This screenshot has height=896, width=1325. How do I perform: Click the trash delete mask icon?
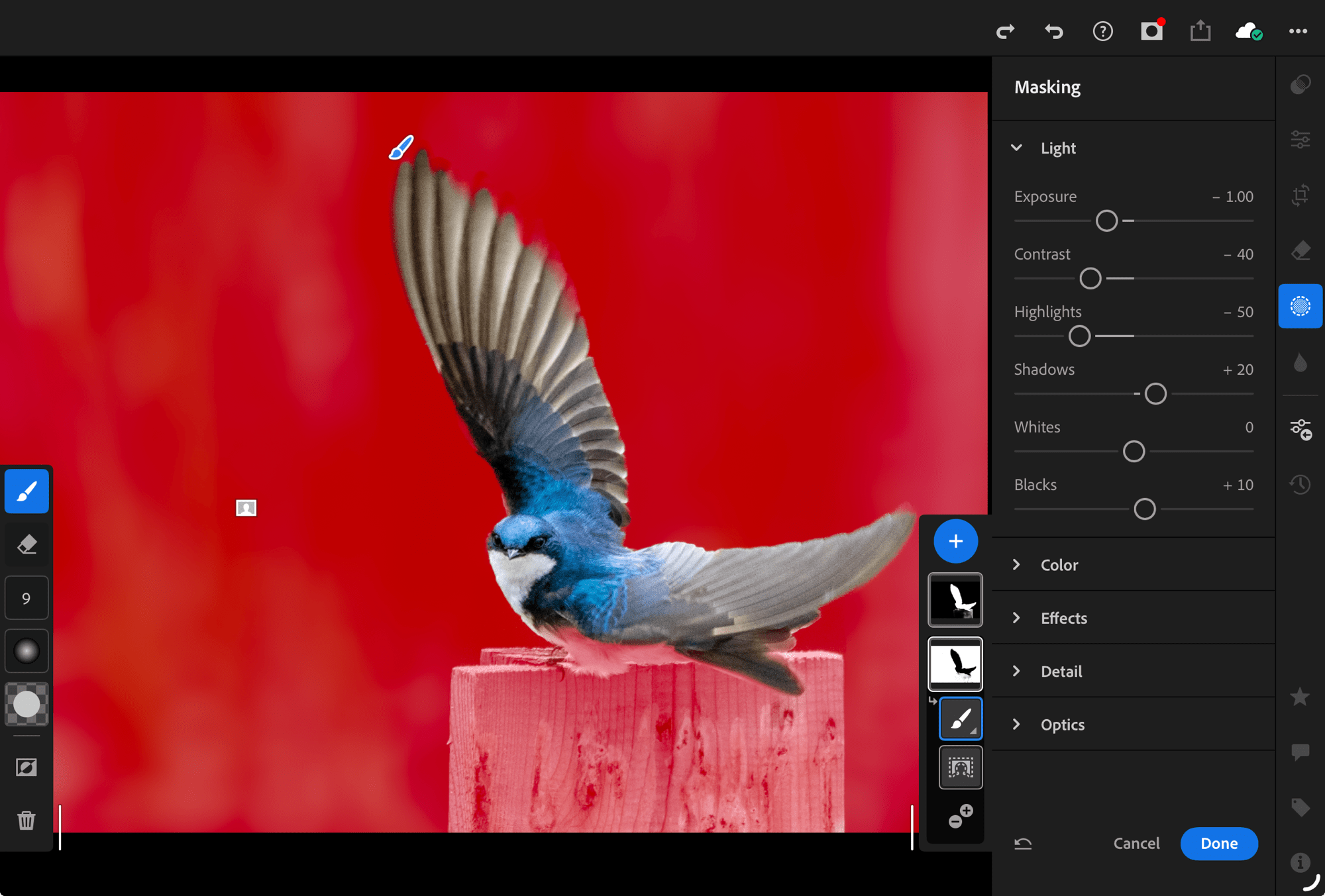point(26,821)
